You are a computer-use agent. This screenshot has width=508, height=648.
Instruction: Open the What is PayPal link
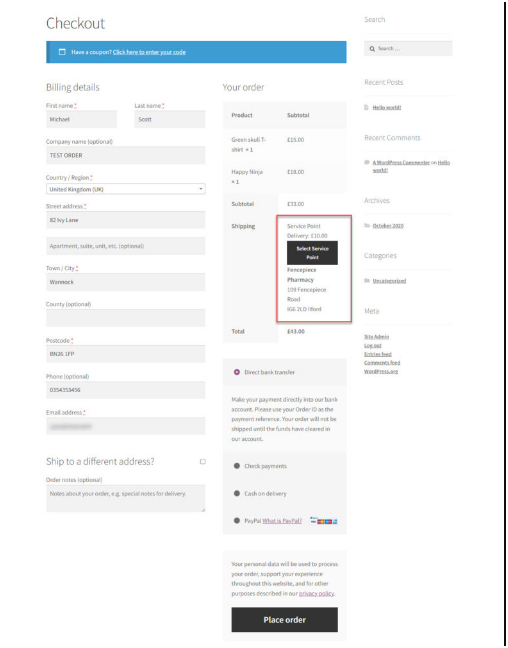tap(282, 521)
